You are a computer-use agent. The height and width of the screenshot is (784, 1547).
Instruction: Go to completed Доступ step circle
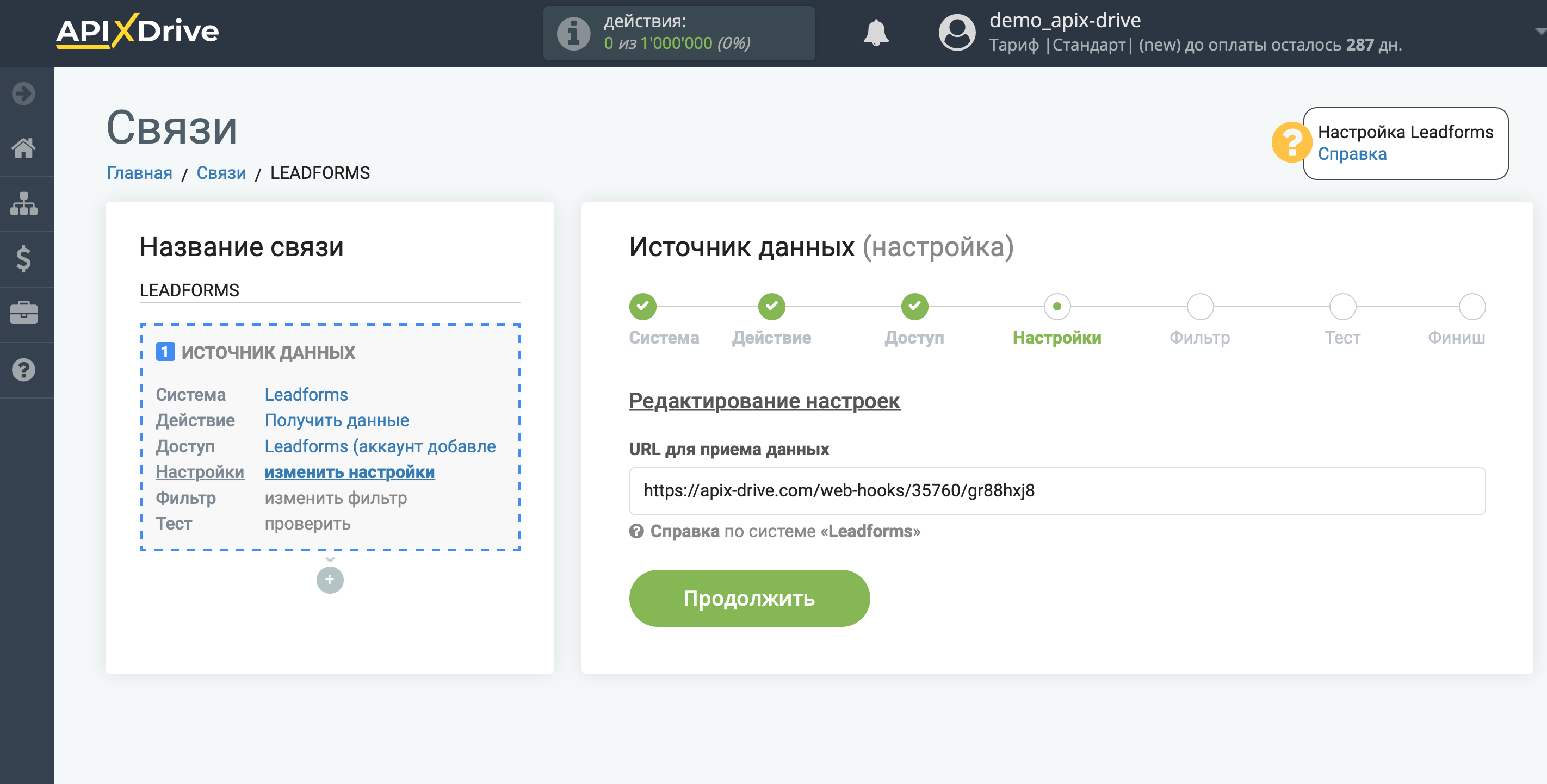914,307
